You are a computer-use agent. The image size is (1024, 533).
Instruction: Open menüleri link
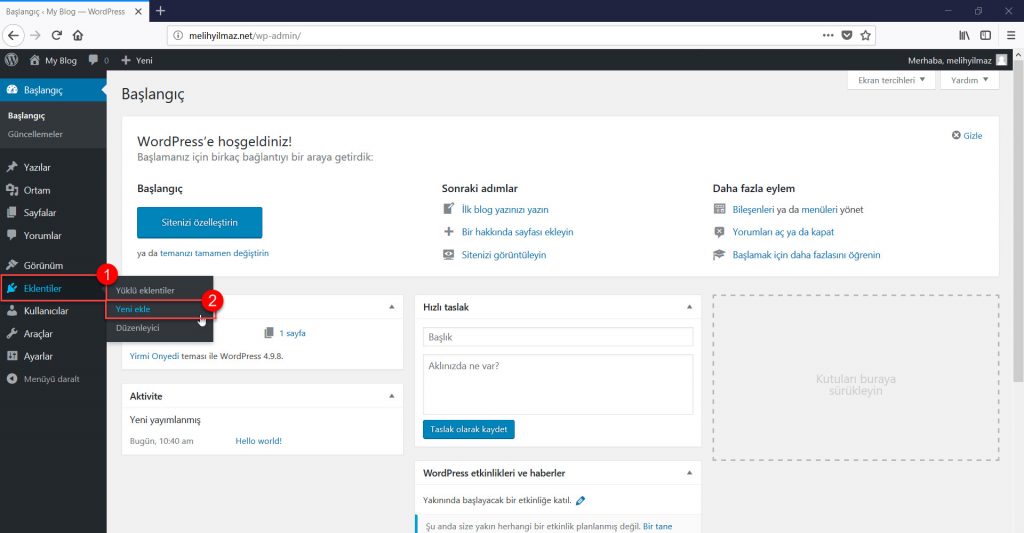tap(819, 210)
